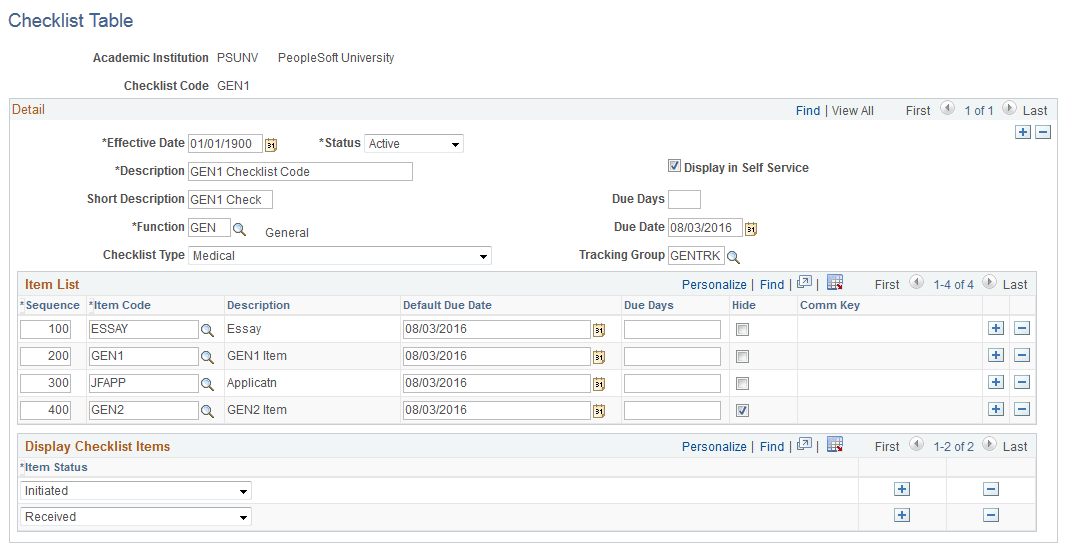Click the Tracking Group field GENTRK
The height and width of the screenshot is (549, 1067).
pos(696,256)
